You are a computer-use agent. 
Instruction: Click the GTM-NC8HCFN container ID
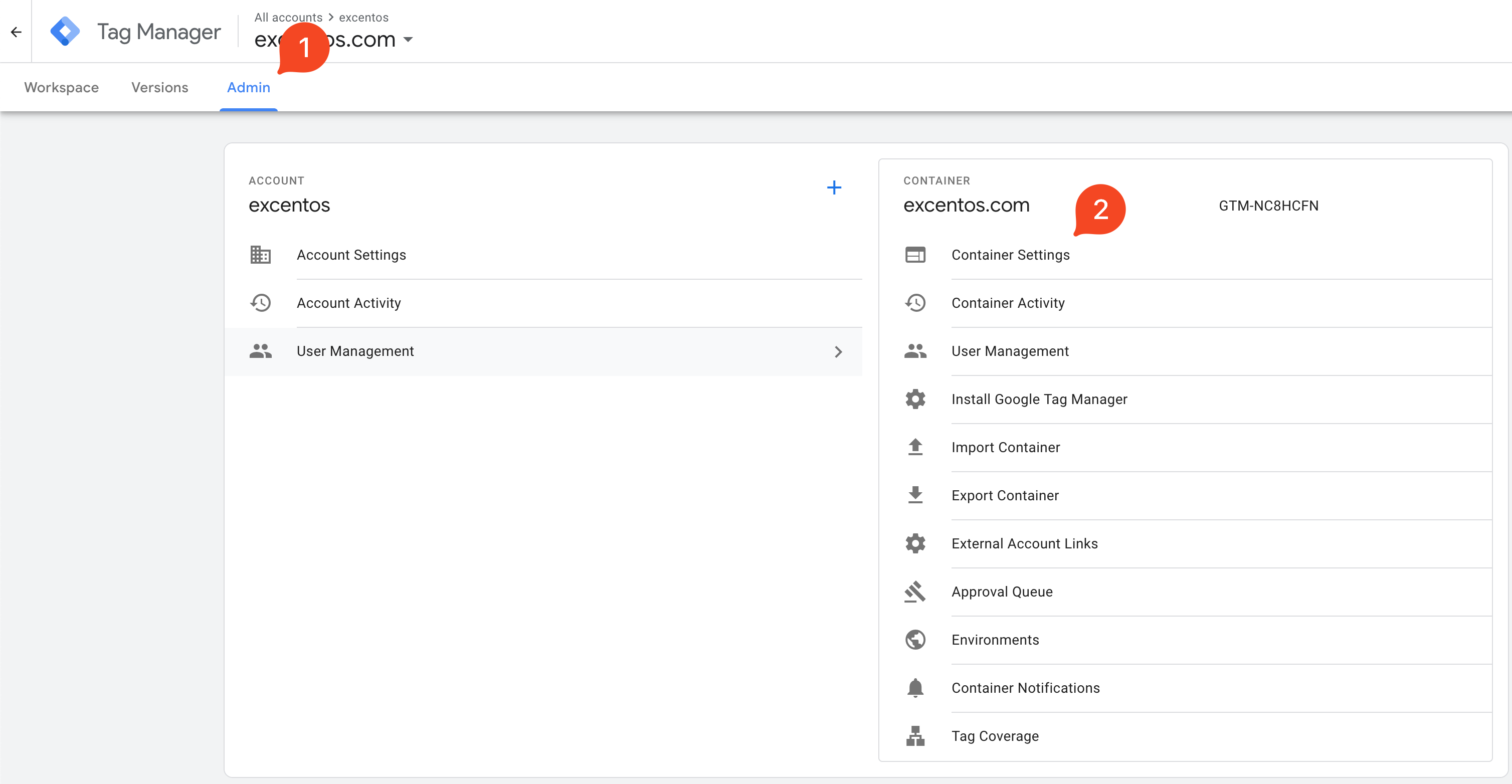[1268, 206]
